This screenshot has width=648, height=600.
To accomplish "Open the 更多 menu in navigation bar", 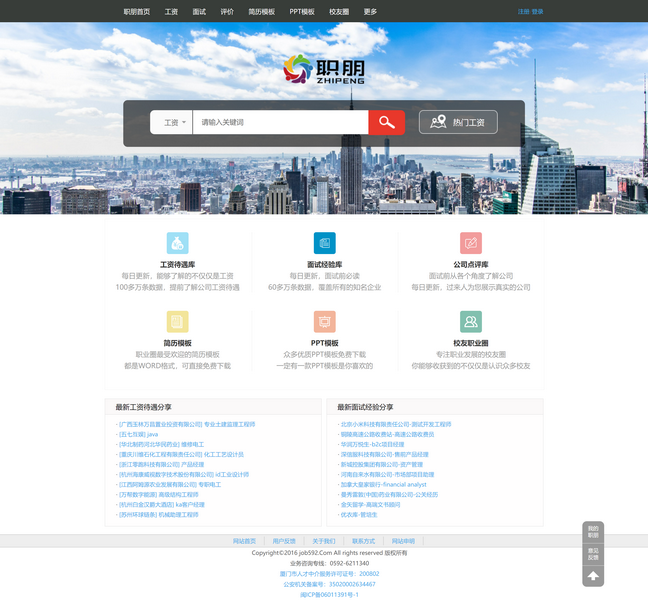I will pyautogui.click(x=370, y=12).
